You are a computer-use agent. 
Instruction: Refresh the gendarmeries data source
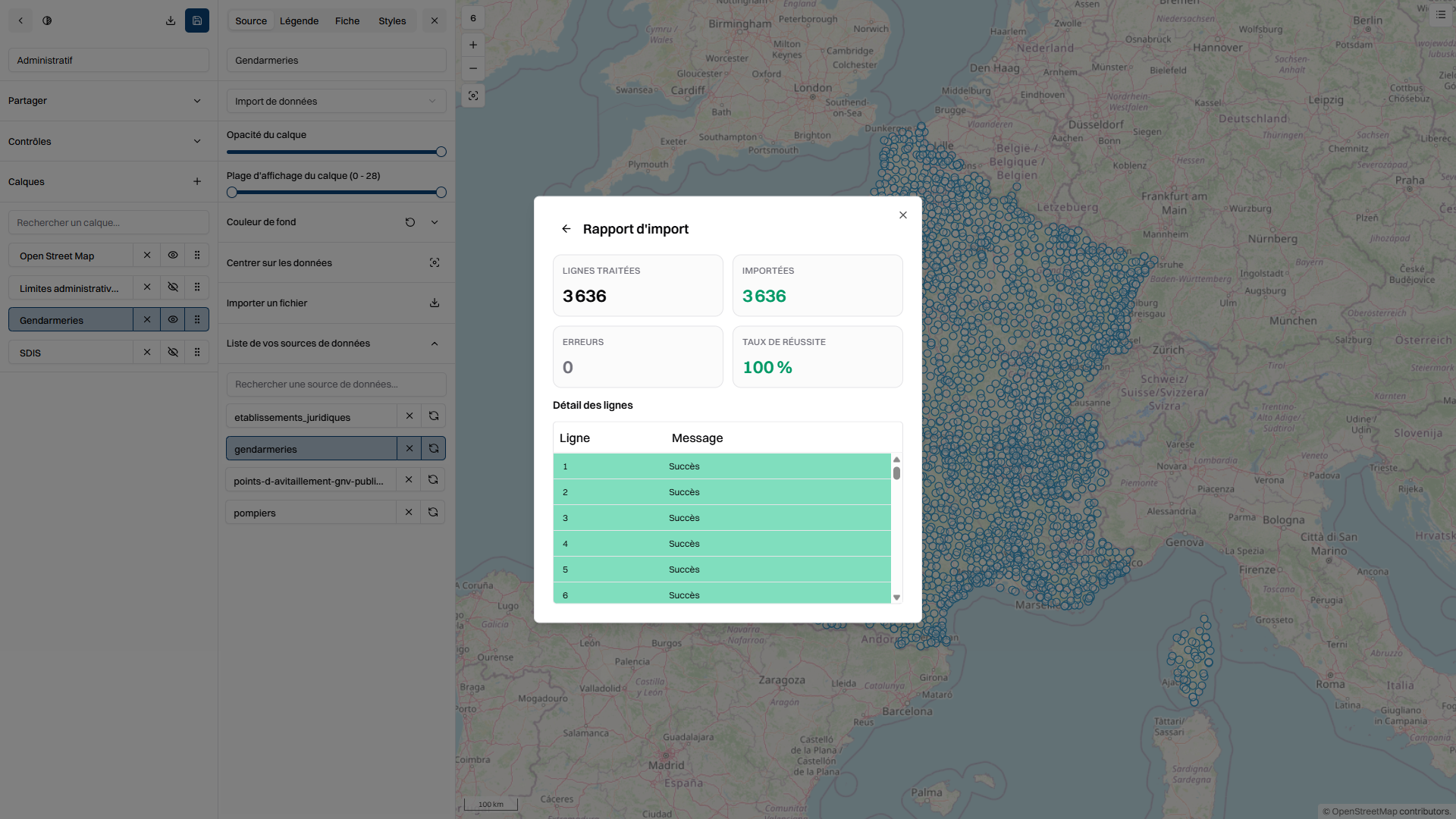click(434, 448)
